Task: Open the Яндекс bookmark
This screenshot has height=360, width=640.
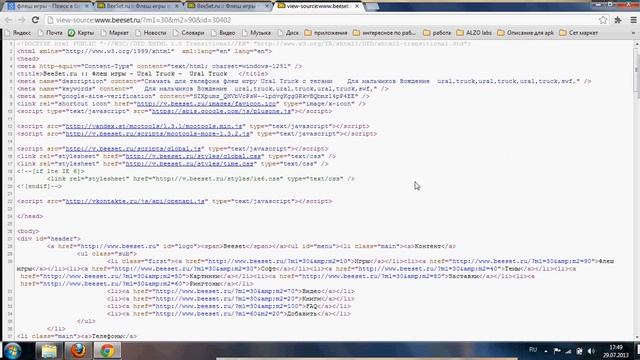Action: [x=18, y=33]
